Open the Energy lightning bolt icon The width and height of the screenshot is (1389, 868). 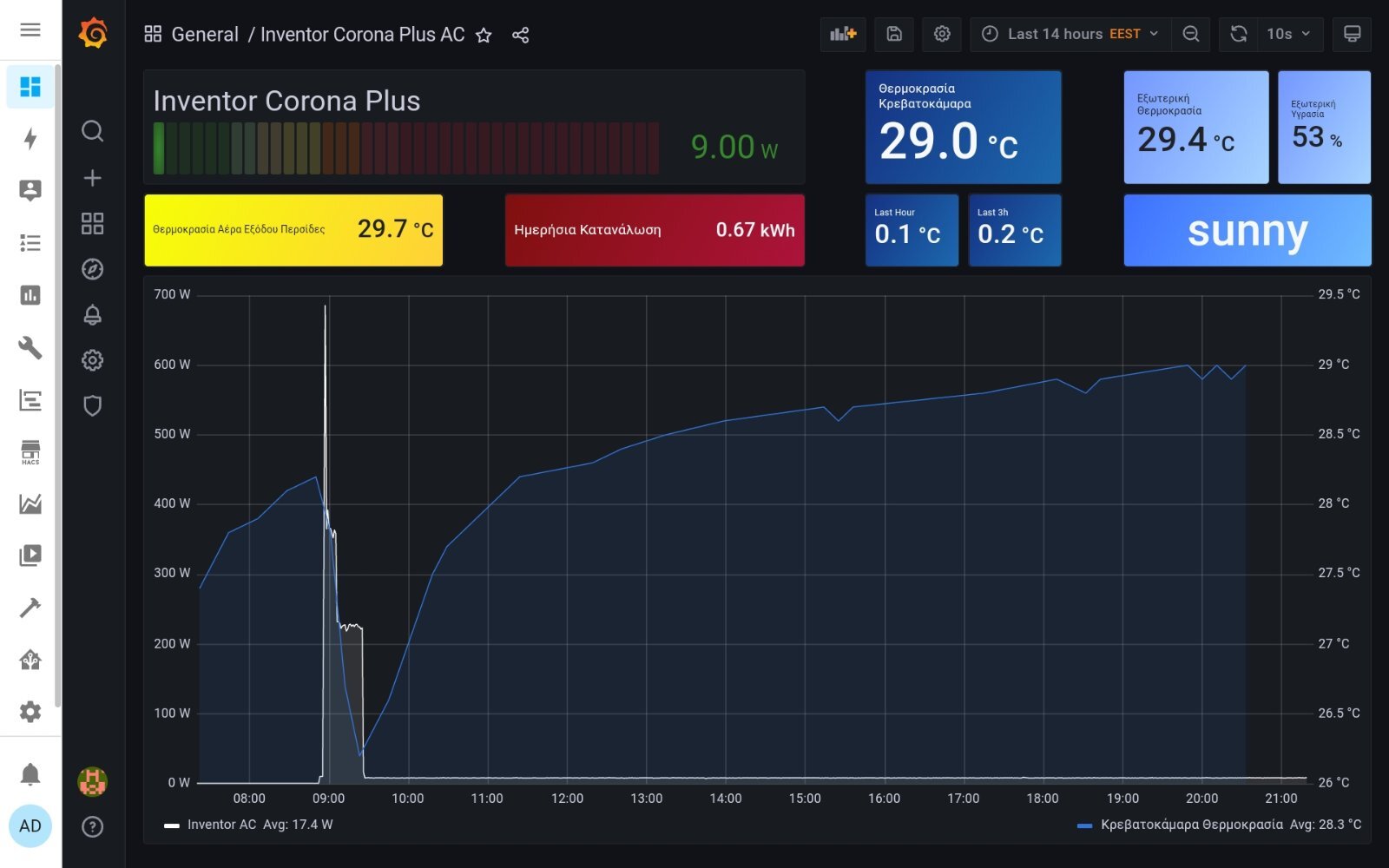click(x=30, y=139)
